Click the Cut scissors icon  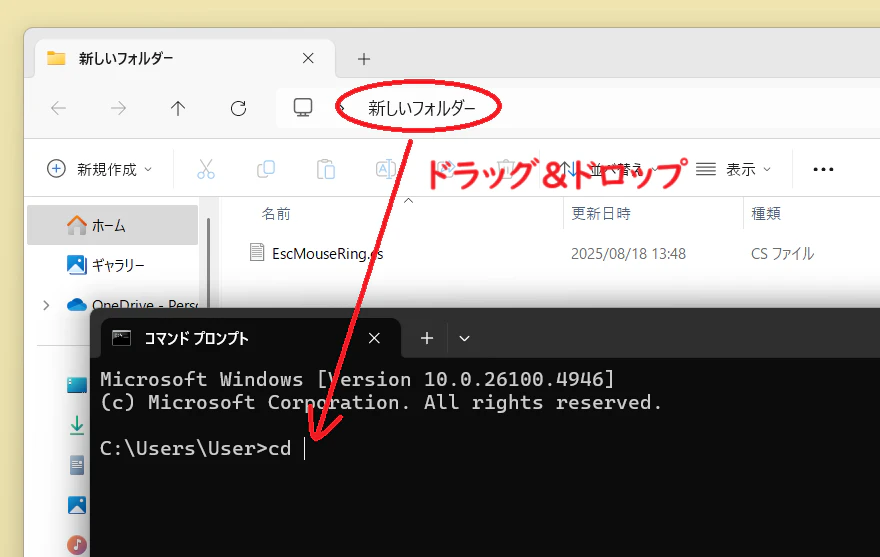click(205, 169)
